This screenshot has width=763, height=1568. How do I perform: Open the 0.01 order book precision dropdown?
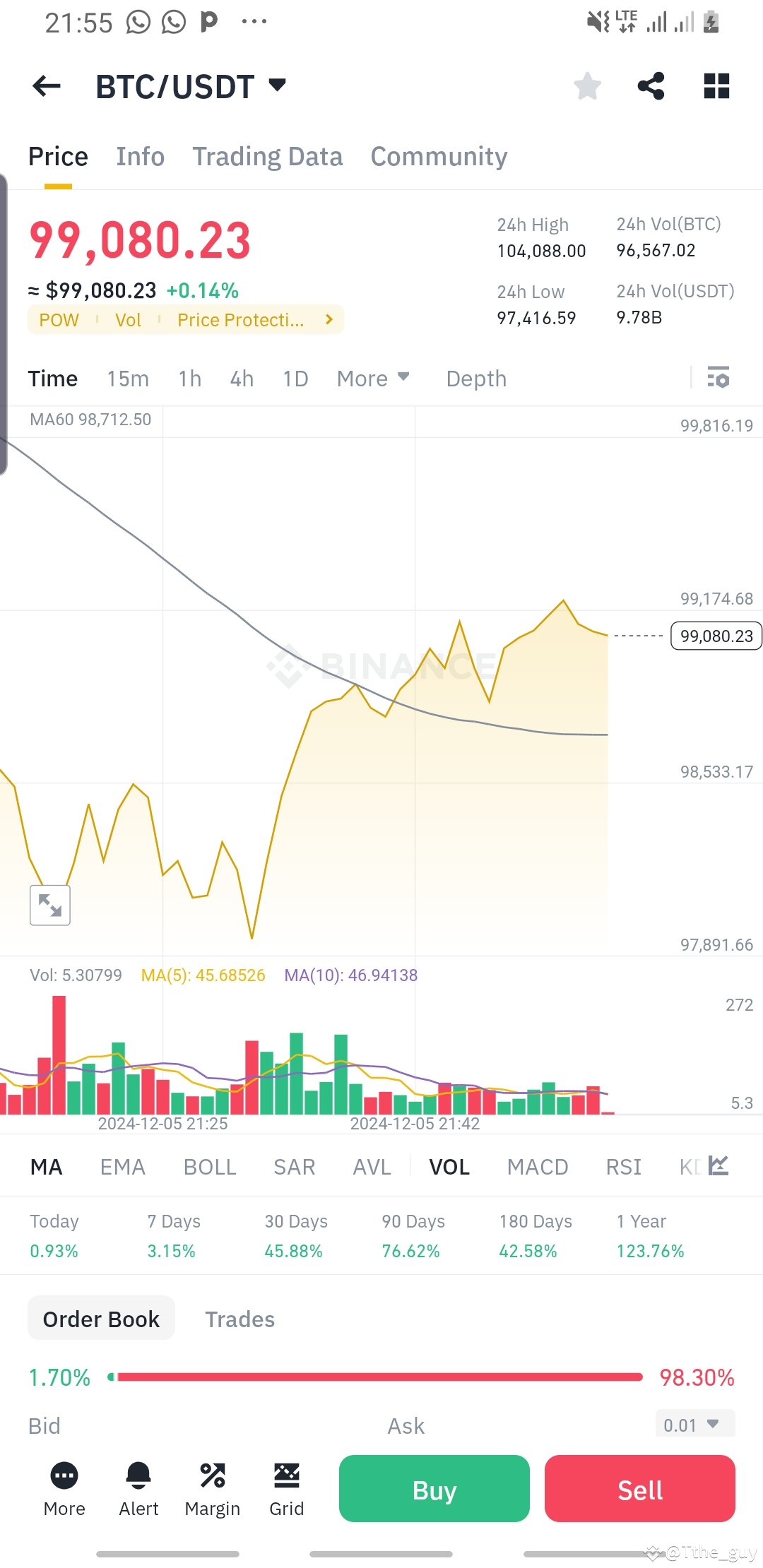point(694,1425)
